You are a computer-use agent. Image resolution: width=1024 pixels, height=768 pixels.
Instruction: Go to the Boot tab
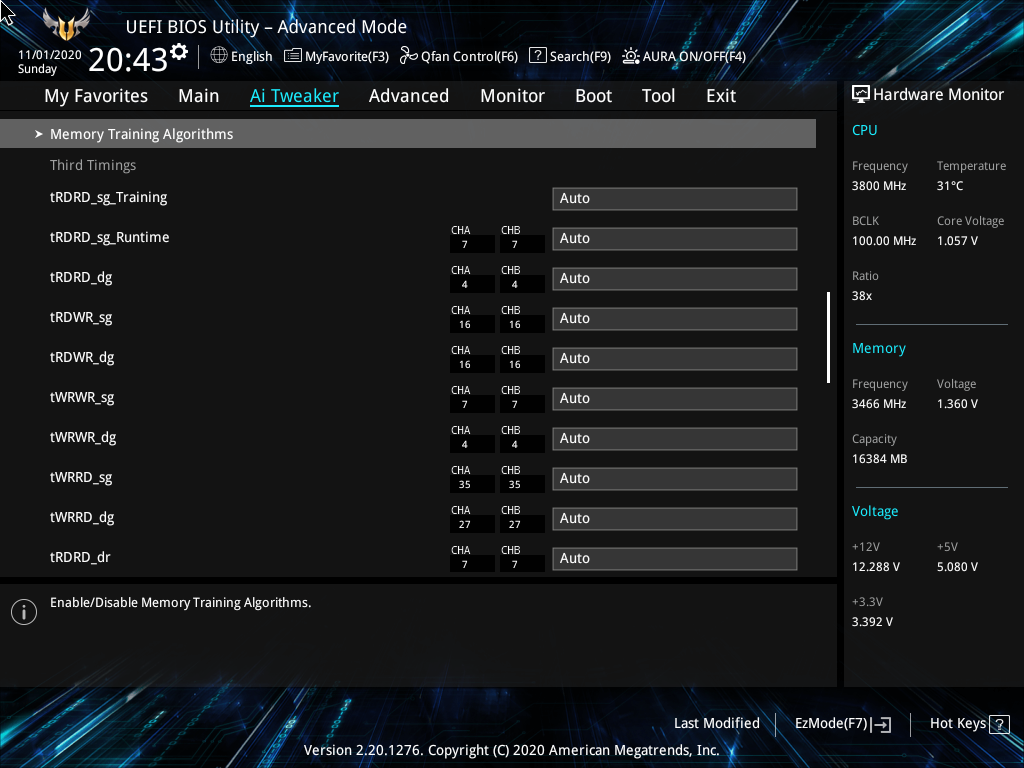(x=593, y=96)
